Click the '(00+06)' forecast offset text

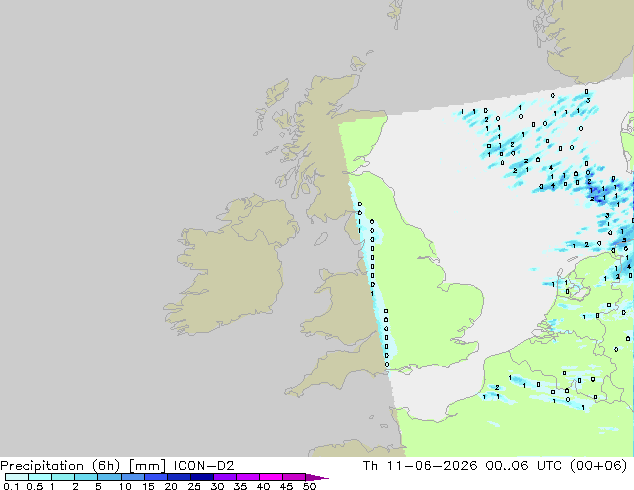598,466
